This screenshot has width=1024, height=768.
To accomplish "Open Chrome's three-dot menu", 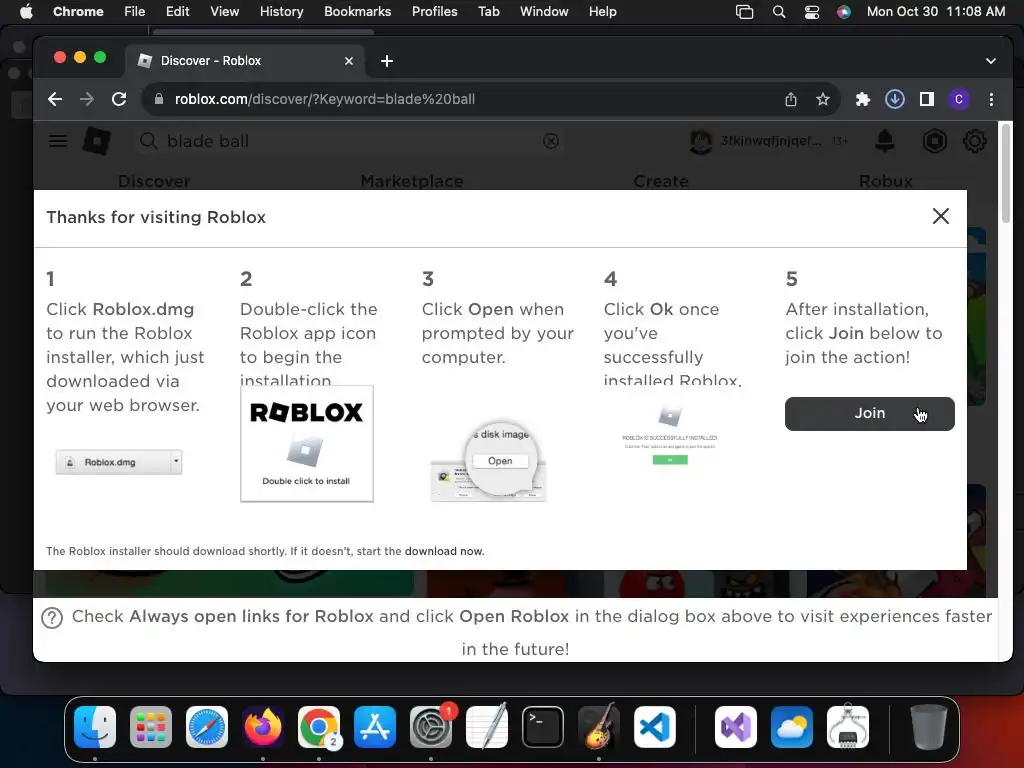I will (x=991, y=99).
